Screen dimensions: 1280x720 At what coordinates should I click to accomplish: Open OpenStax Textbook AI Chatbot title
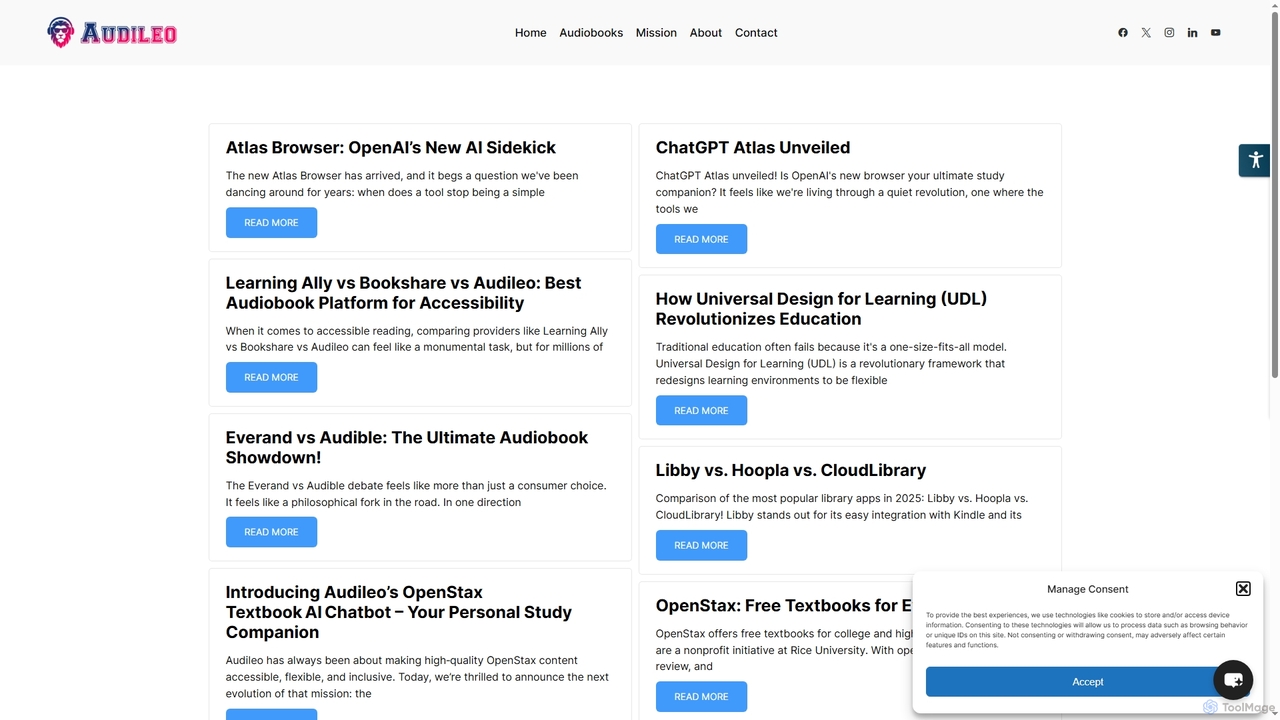399,612
